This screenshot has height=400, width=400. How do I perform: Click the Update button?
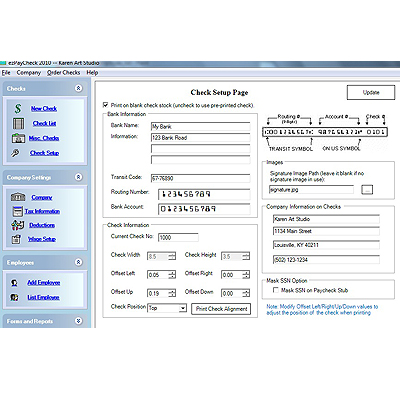click(371, 92)
